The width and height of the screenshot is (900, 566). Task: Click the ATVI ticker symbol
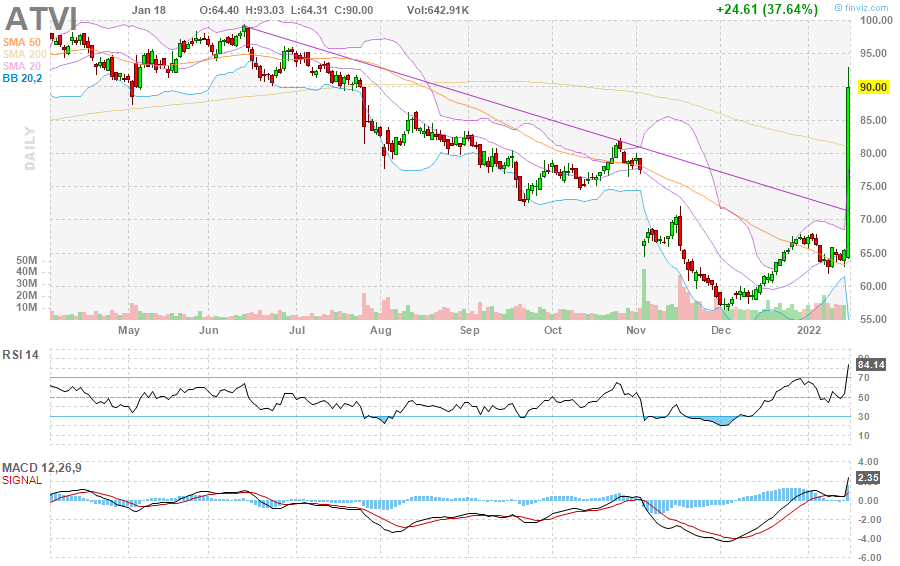(41, 19)
